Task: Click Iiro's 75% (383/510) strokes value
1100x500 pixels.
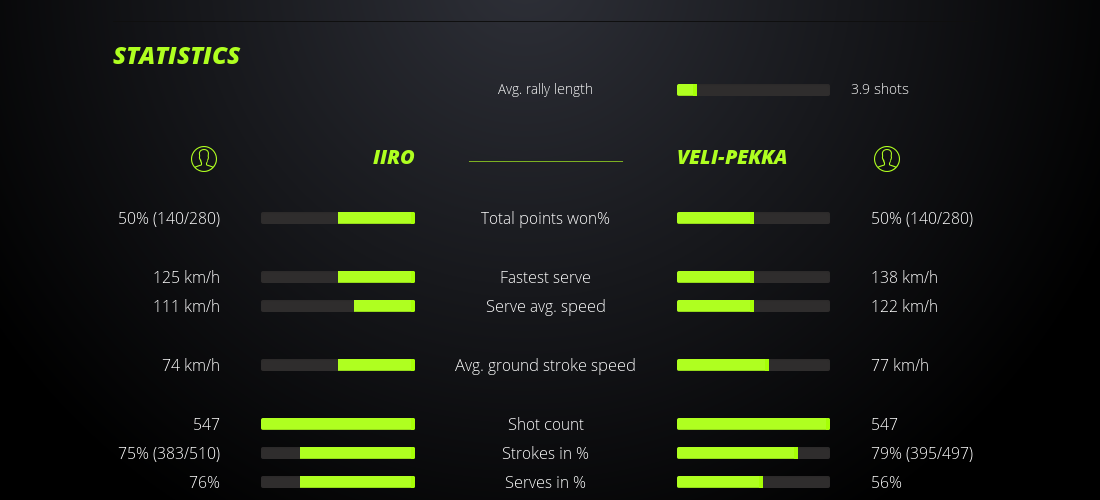Action: pyautogui.click(x=169, y=453)
